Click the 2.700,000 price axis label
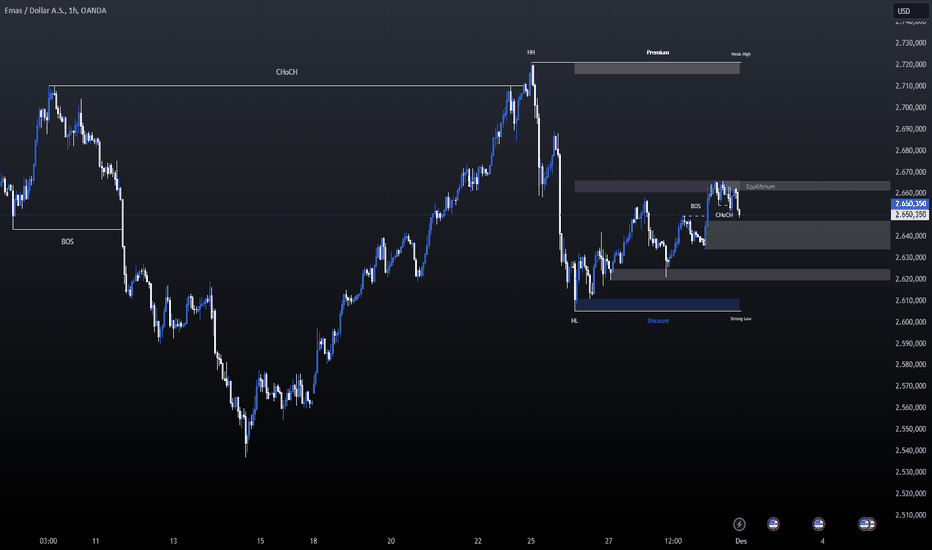 911,107
